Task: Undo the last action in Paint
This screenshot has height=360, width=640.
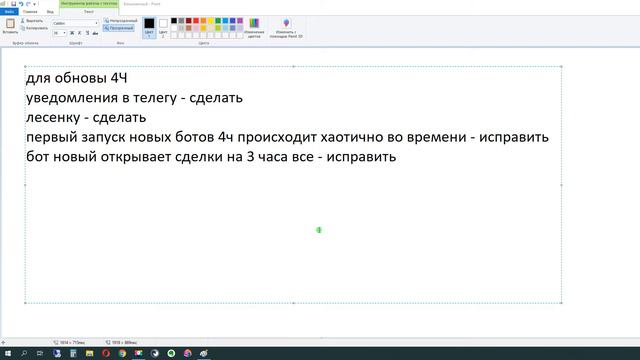Action: pyautogui.click(x=21, y=4)
